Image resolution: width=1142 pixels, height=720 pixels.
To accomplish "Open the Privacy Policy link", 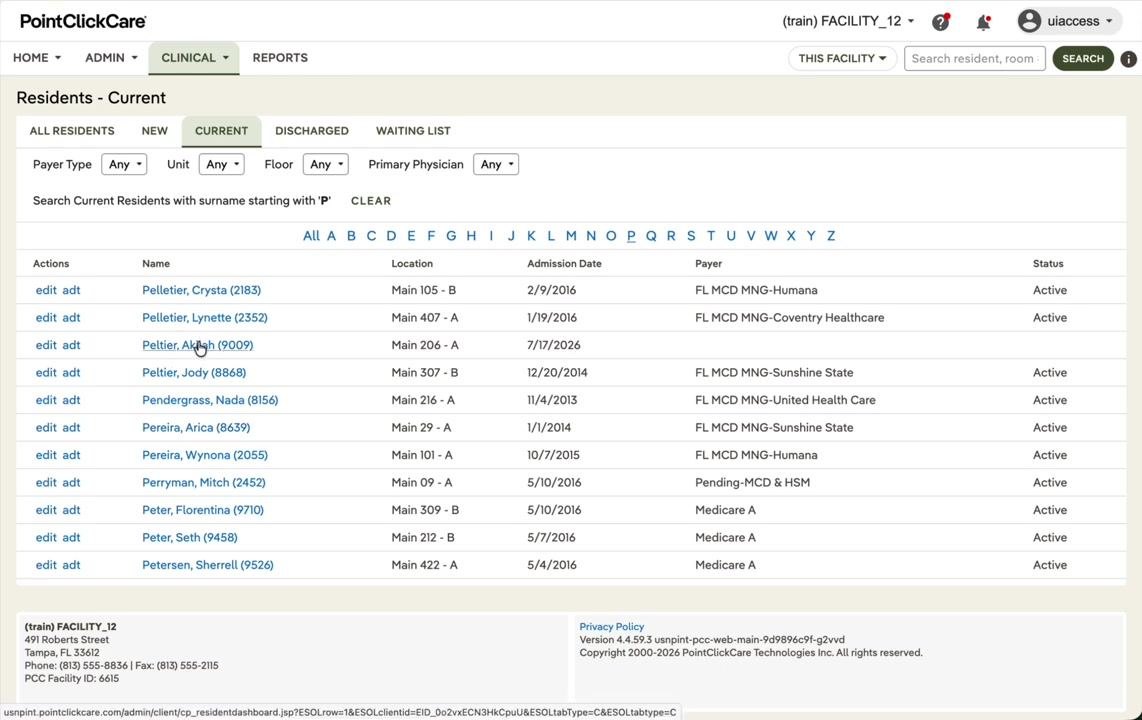I will click(x=612, y=627).
